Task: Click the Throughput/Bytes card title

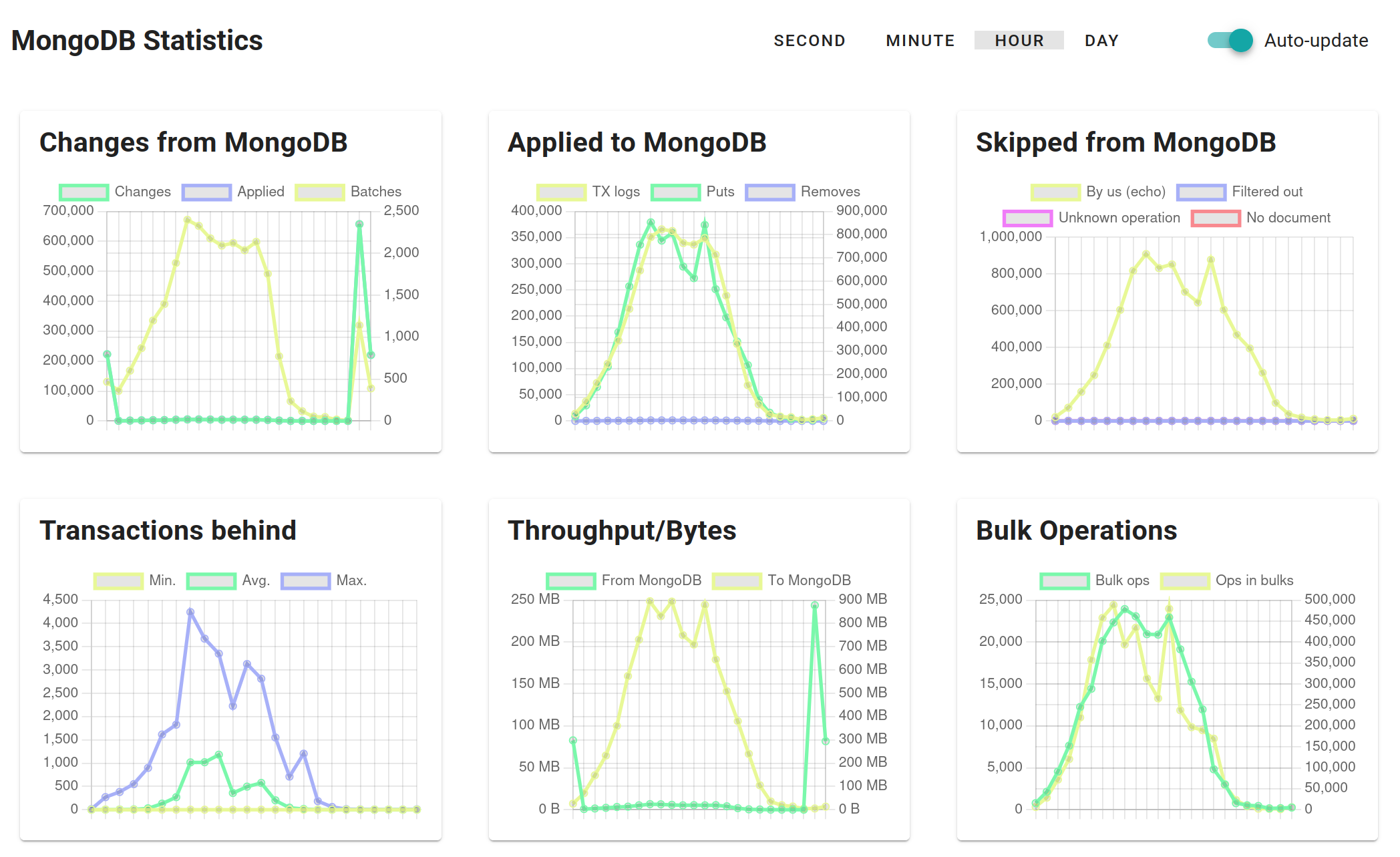Action: point(622,530)
